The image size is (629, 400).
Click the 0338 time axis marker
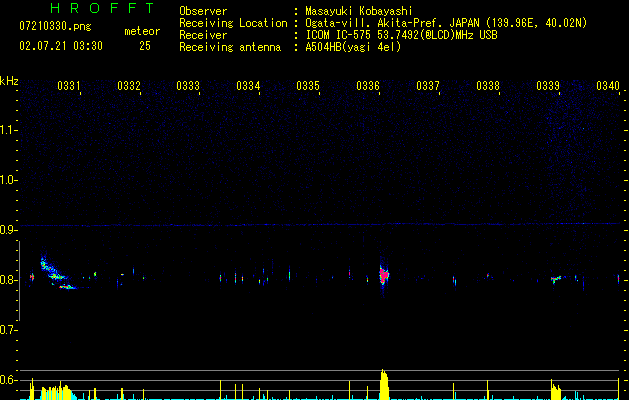[x=488, y=86]
